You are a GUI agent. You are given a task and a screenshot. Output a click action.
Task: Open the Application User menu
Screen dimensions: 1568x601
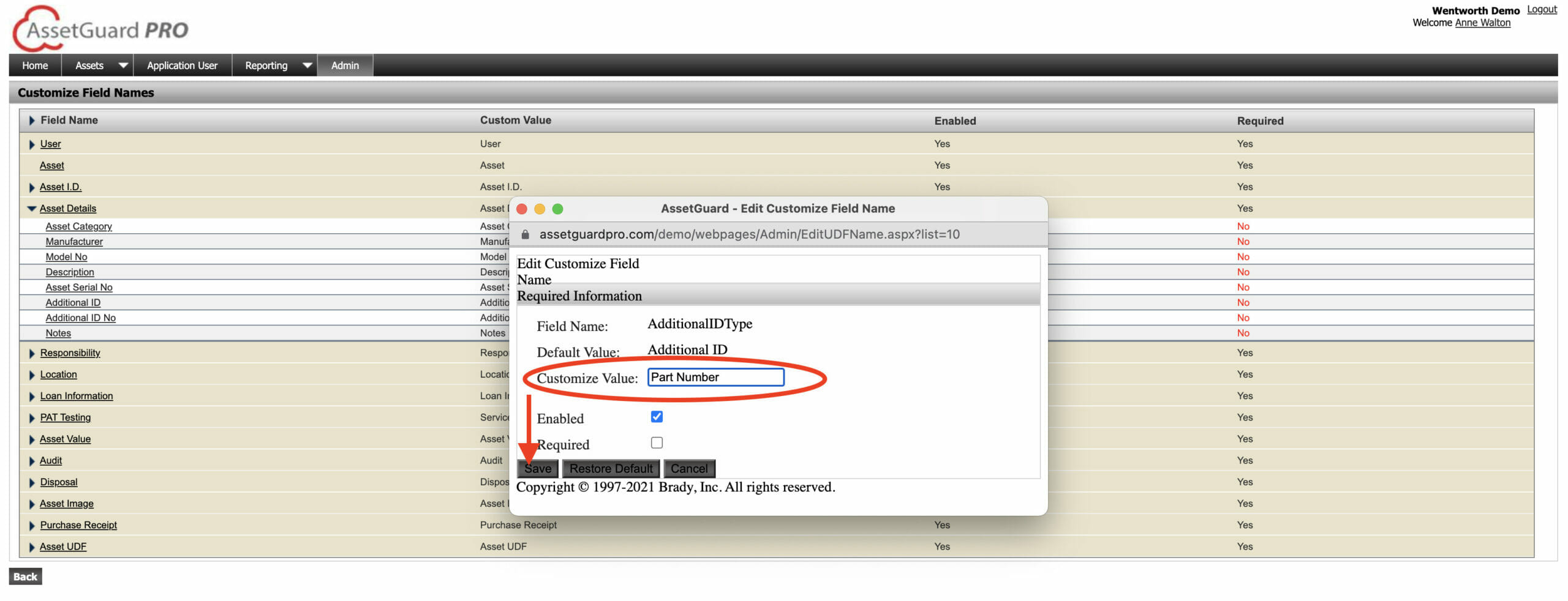tap(182, 65)
